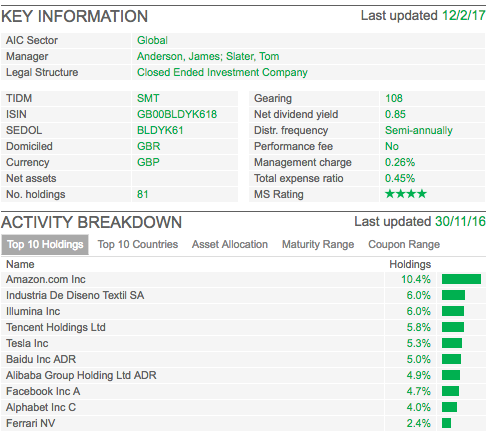Click the Gearing value 108

394,98
